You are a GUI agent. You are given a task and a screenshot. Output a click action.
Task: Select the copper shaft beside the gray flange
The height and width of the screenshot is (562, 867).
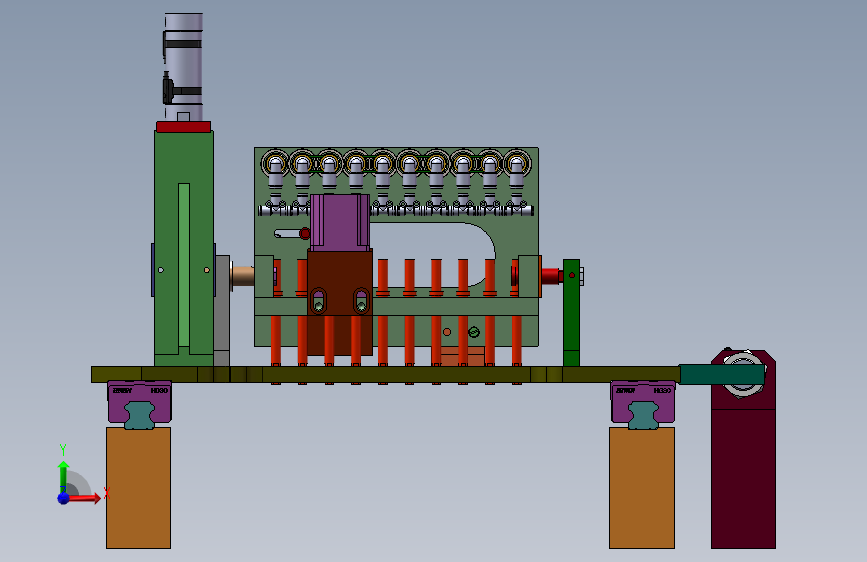pyautogui.click(x=242, y=275)
